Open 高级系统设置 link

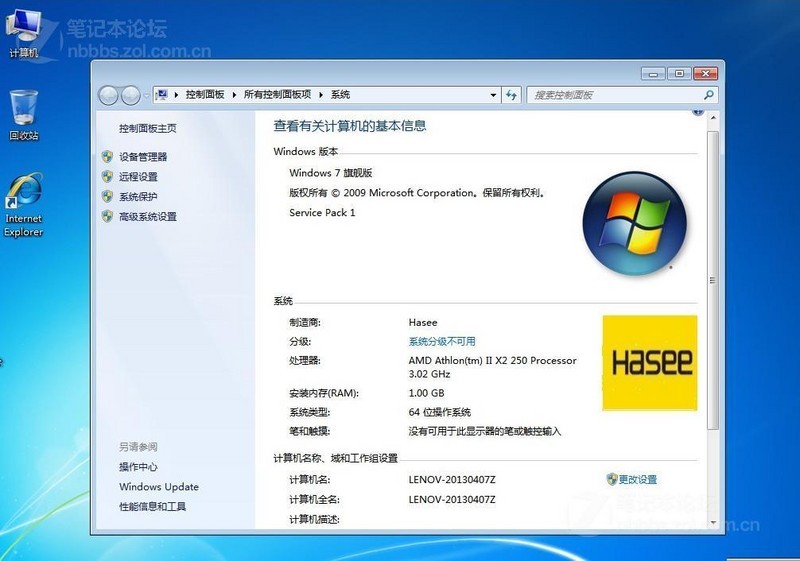click(147, 216)
